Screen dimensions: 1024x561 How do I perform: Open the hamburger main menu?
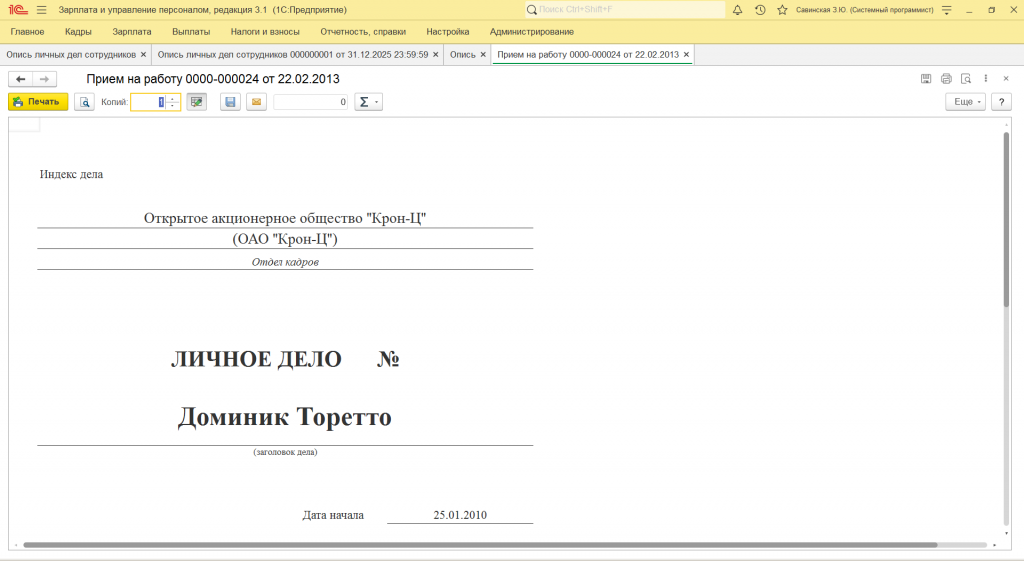coord(42,10)
